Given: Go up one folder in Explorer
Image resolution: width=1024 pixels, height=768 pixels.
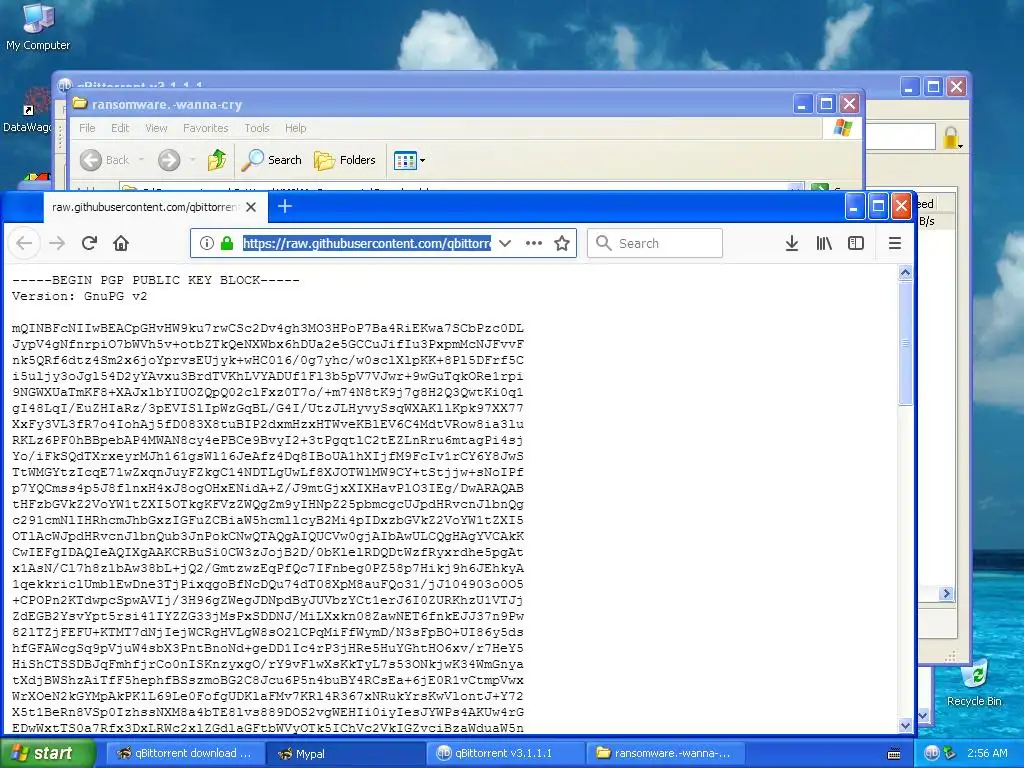Looking at the screenshot, I should tap(217, 160).
